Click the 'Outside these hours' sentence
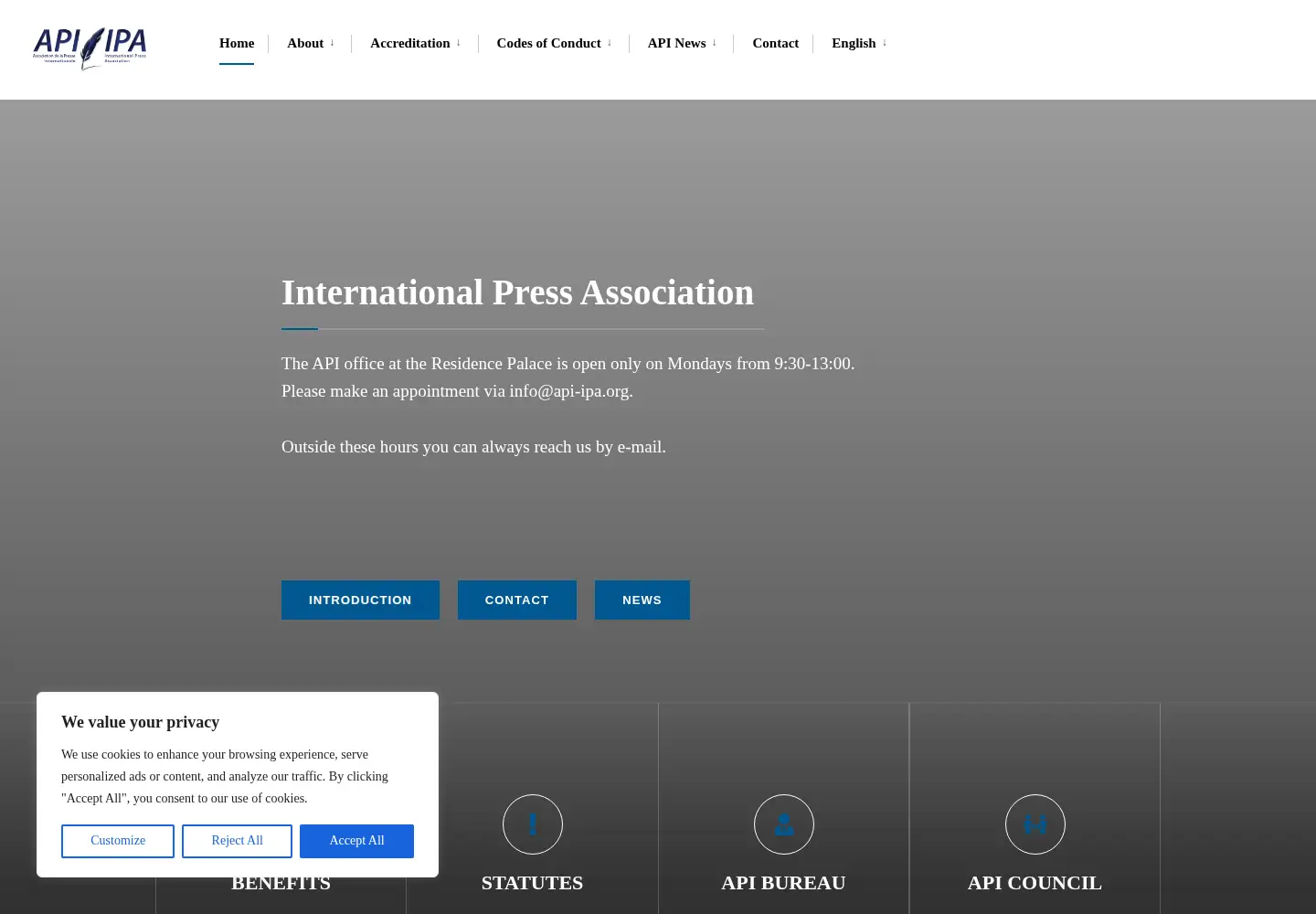The height and width of the screenshot is (914, 1316). (473, 447)
